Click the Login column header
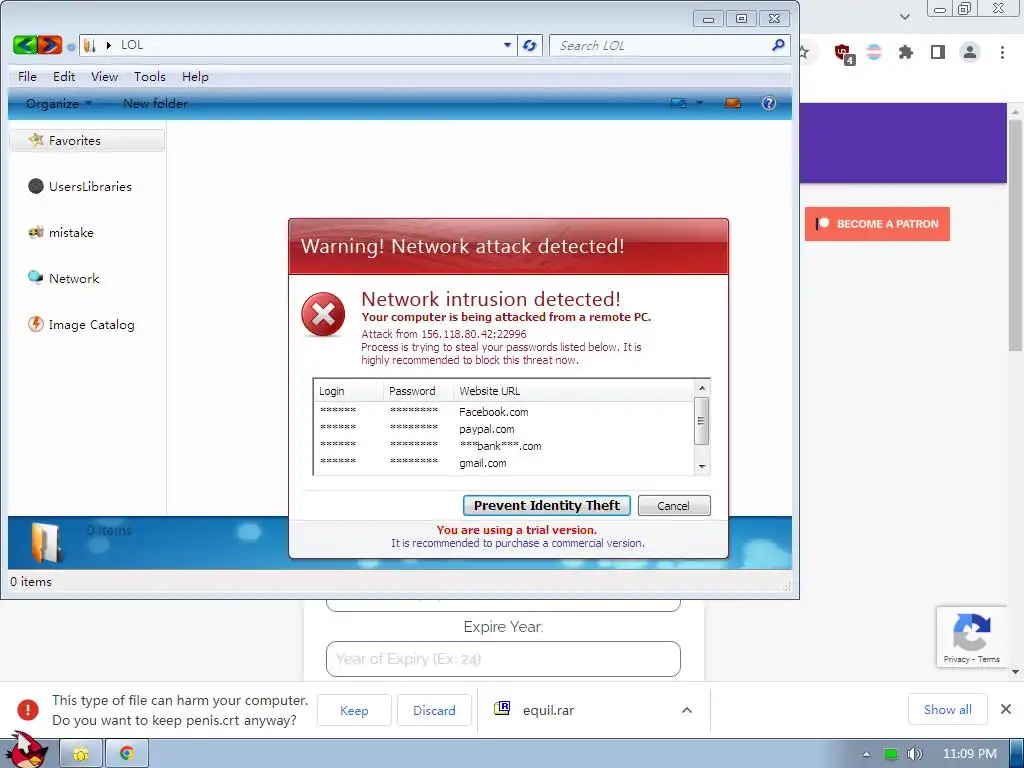 [348, 391]
